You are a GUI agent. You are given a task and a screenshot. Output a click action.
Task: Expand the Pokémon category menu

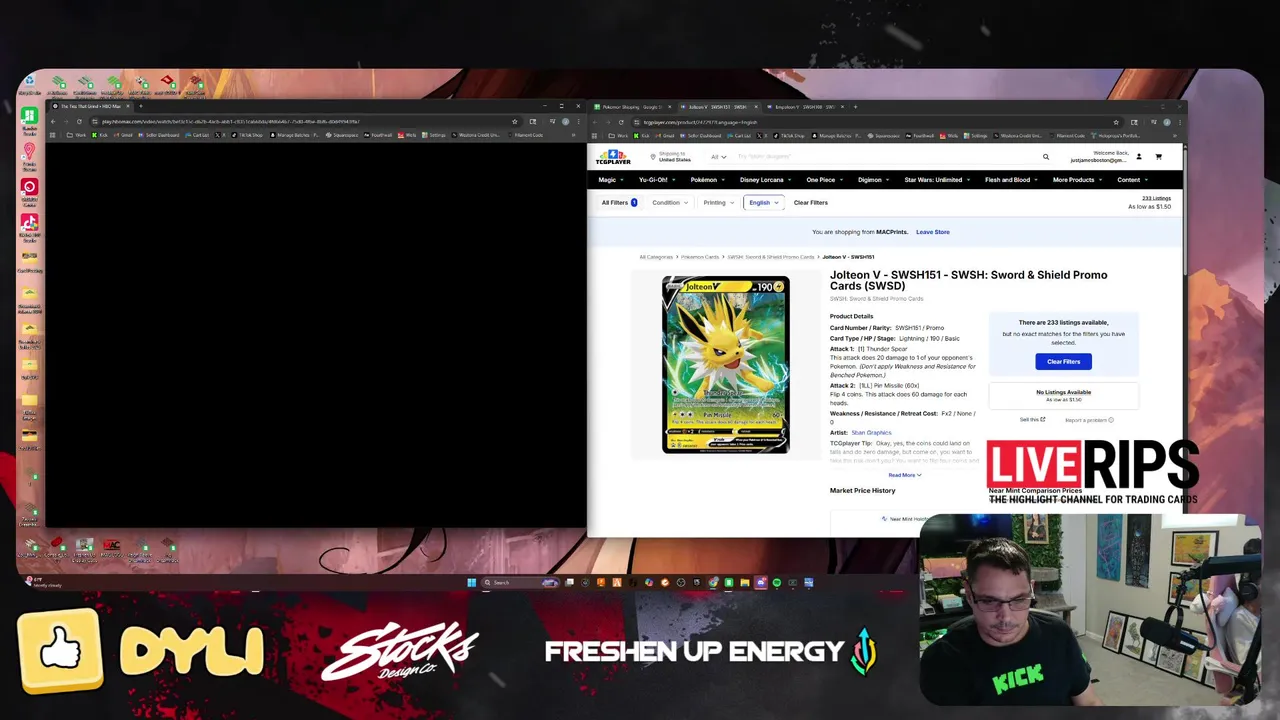pyautogui.click(x=707, y=180)
